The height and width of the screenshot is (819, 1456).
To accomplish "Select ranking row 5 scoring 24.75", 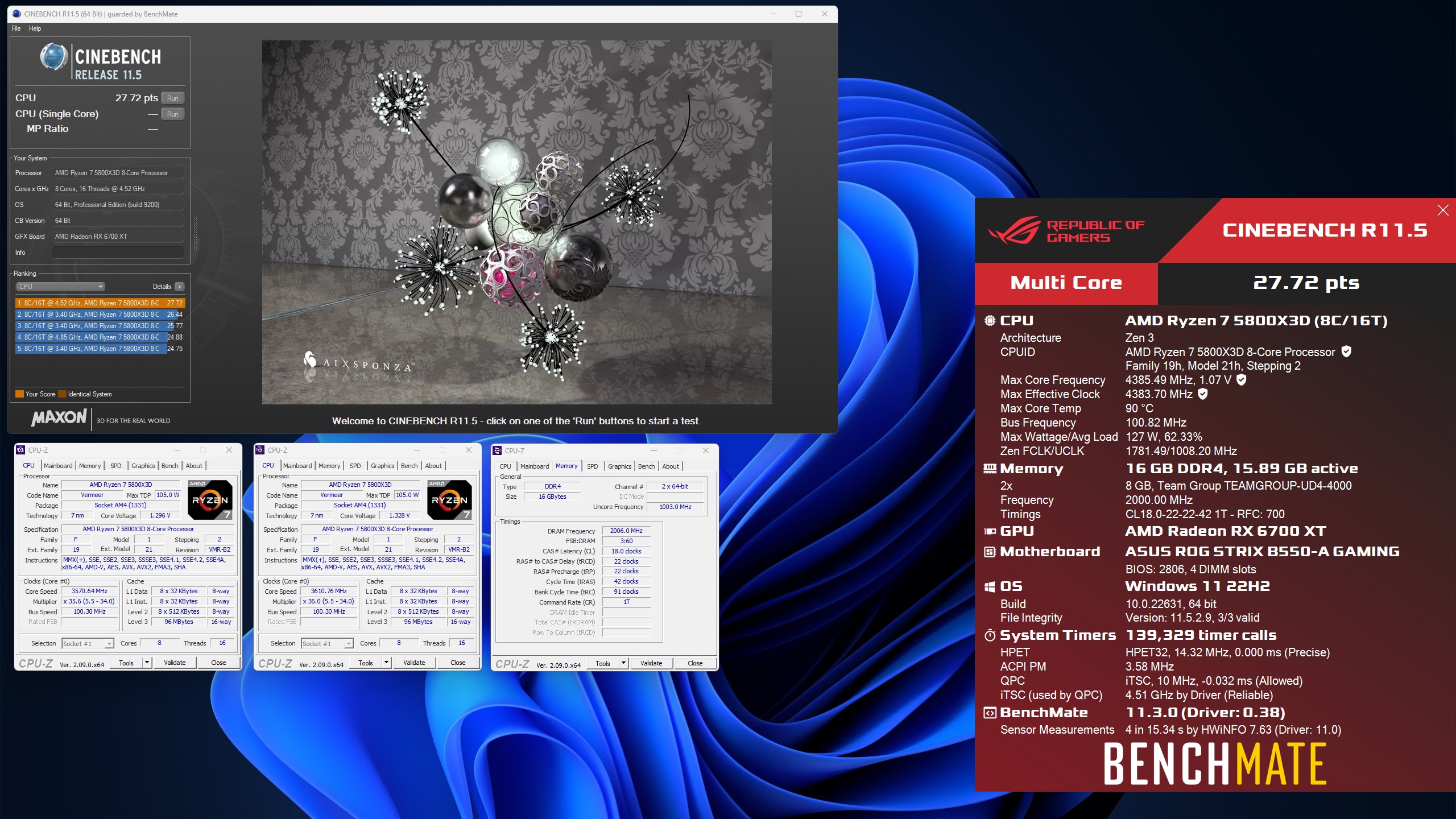I will coord(100,349).
